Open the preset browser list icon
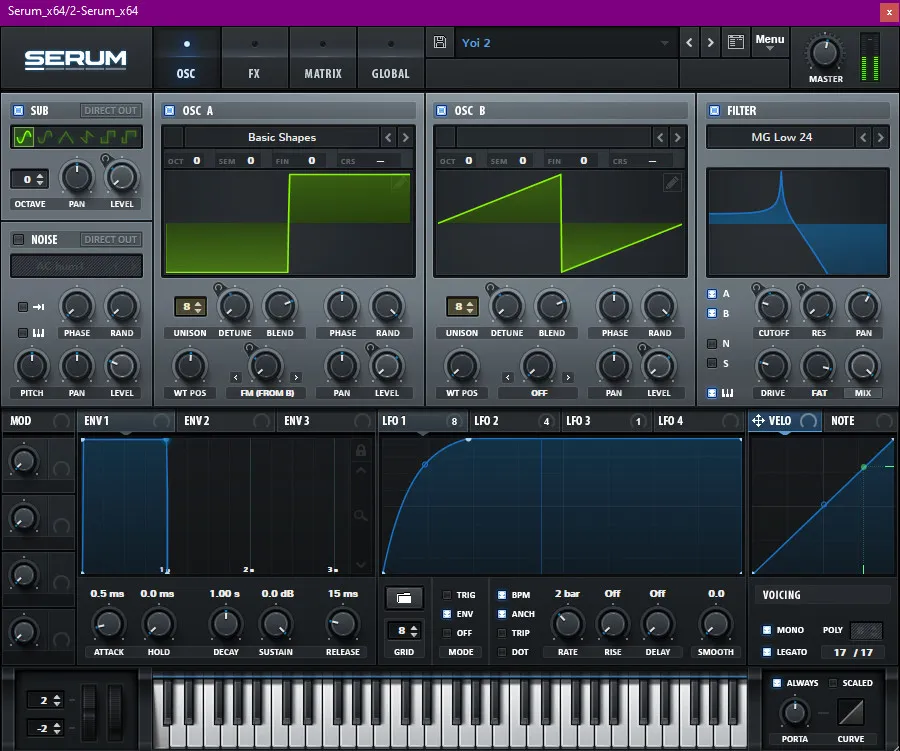 tap(737, 43)
